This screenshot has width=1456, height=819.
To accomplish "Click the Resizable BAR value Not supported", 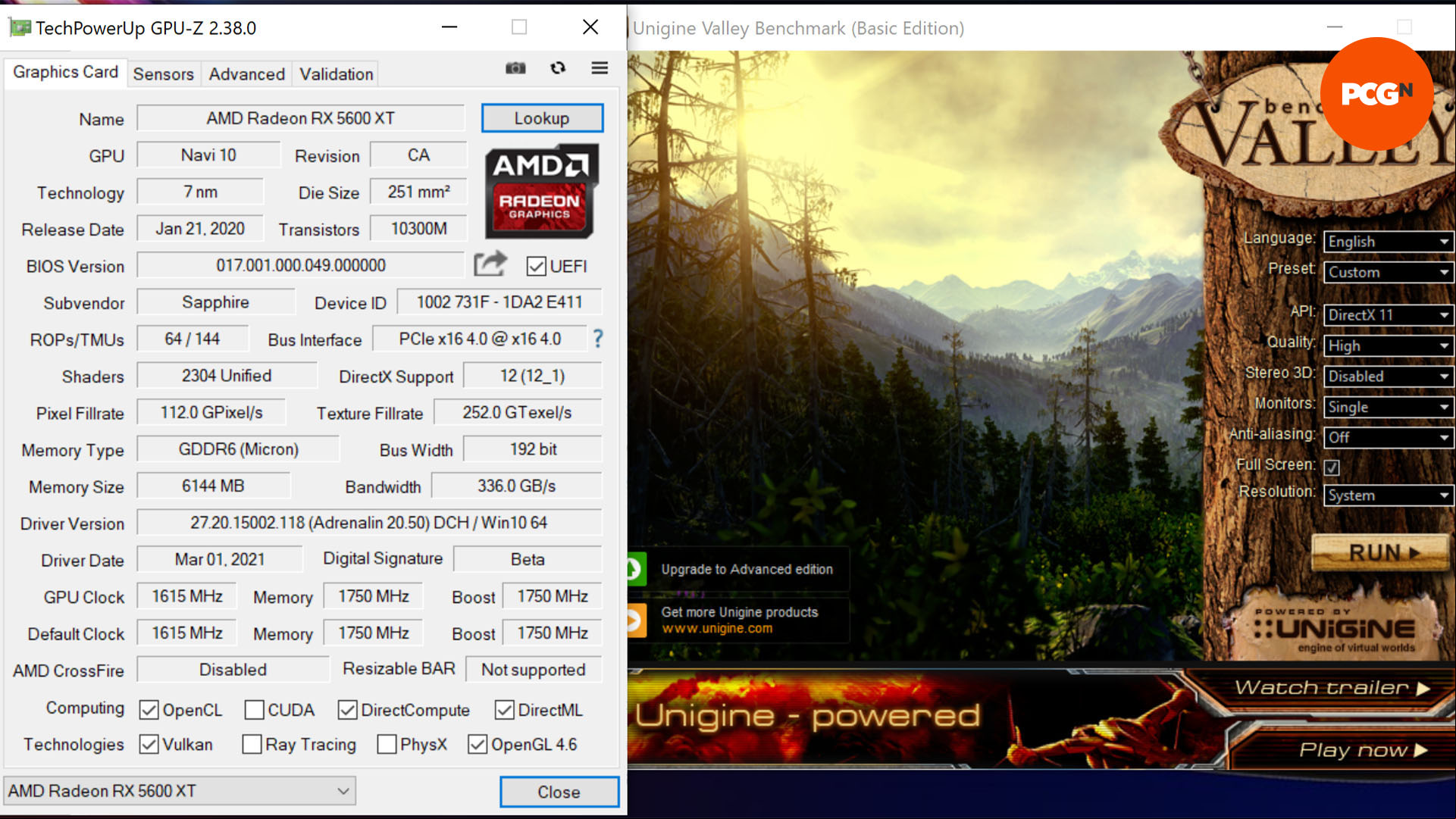I will [533, 670].
